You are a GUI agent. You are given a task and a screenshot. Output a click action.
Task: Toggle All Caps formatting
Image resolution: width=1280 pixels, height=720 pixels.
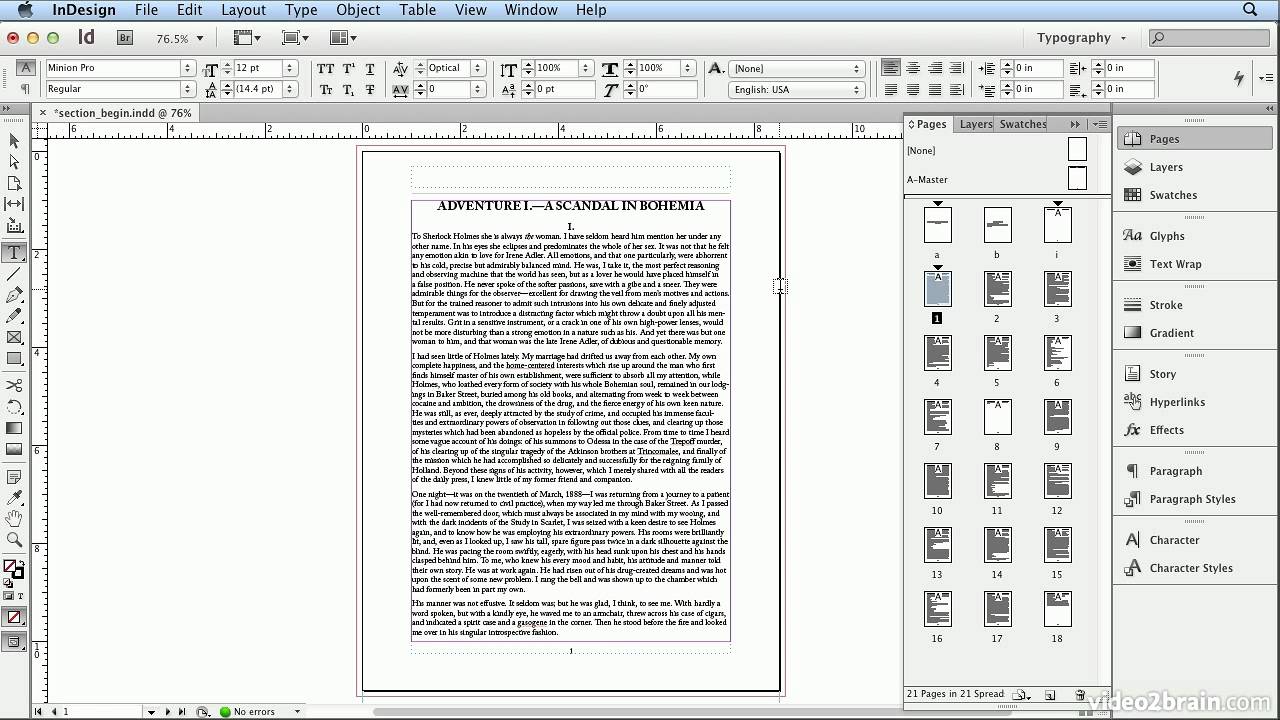pos(326,69)
